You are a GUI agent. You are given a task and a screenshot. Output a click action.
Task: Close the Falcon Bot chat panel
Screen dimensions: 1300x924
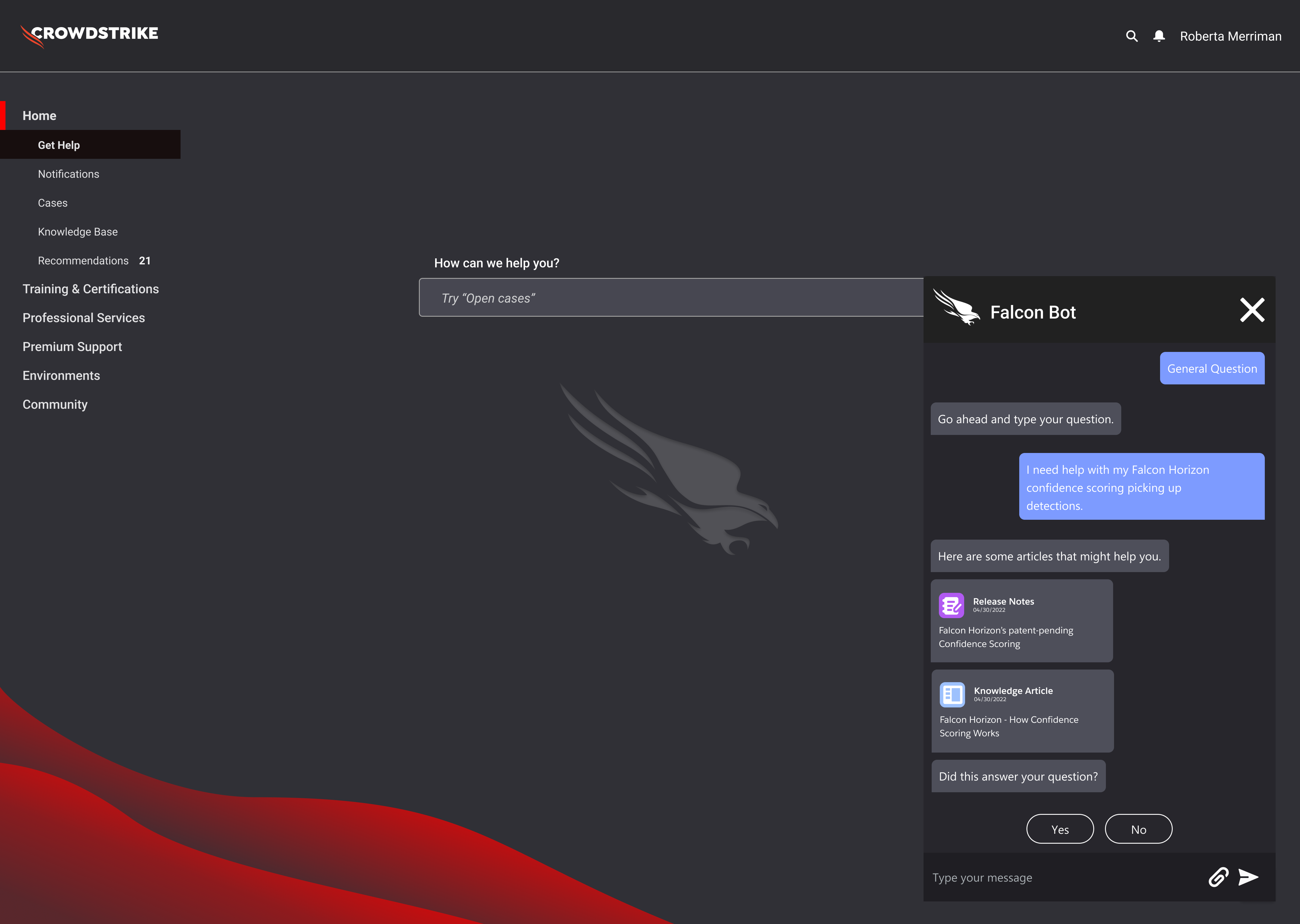(x=1252, y=310)
